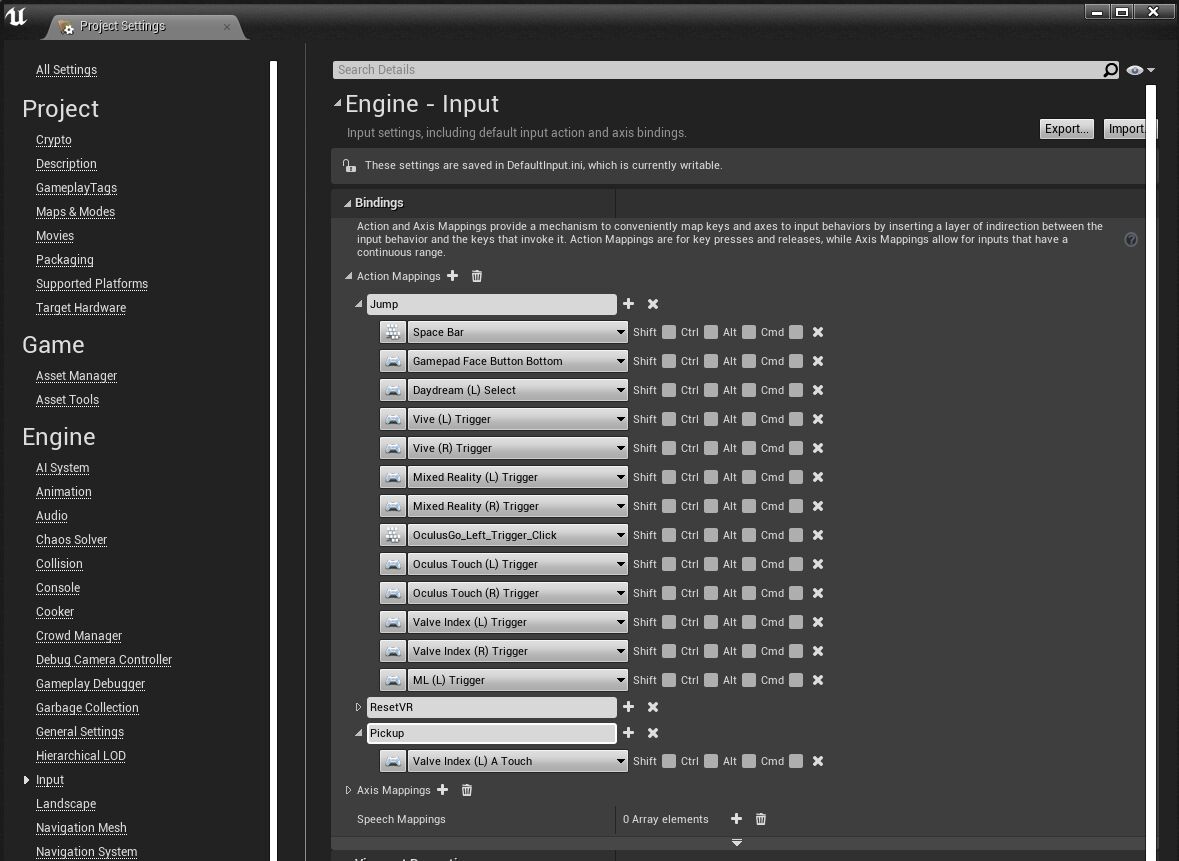
Task: Enable Ctrl for Gamepad Face Button Bottom
Action: 711,361
